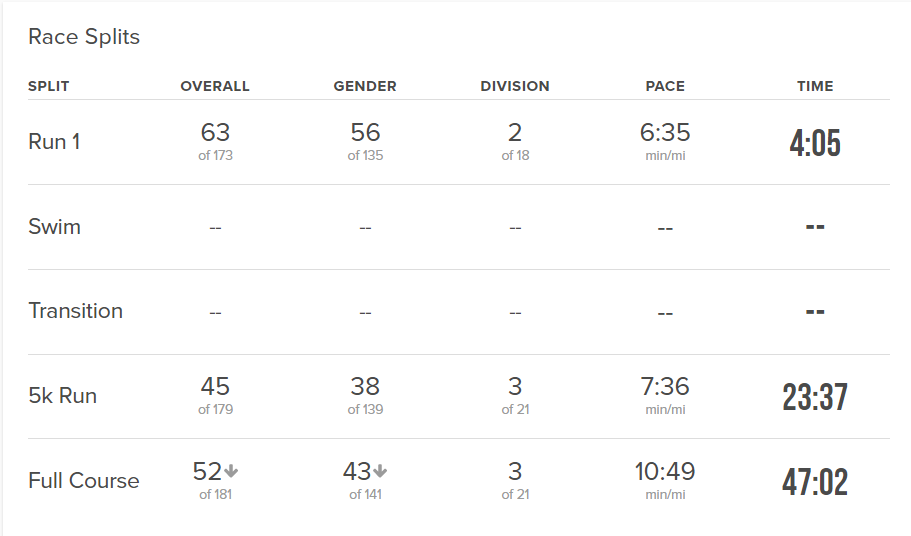Screen dimensions: 911x536
Task: Click the Run 1 time 4:05
Action: [815, 143]
